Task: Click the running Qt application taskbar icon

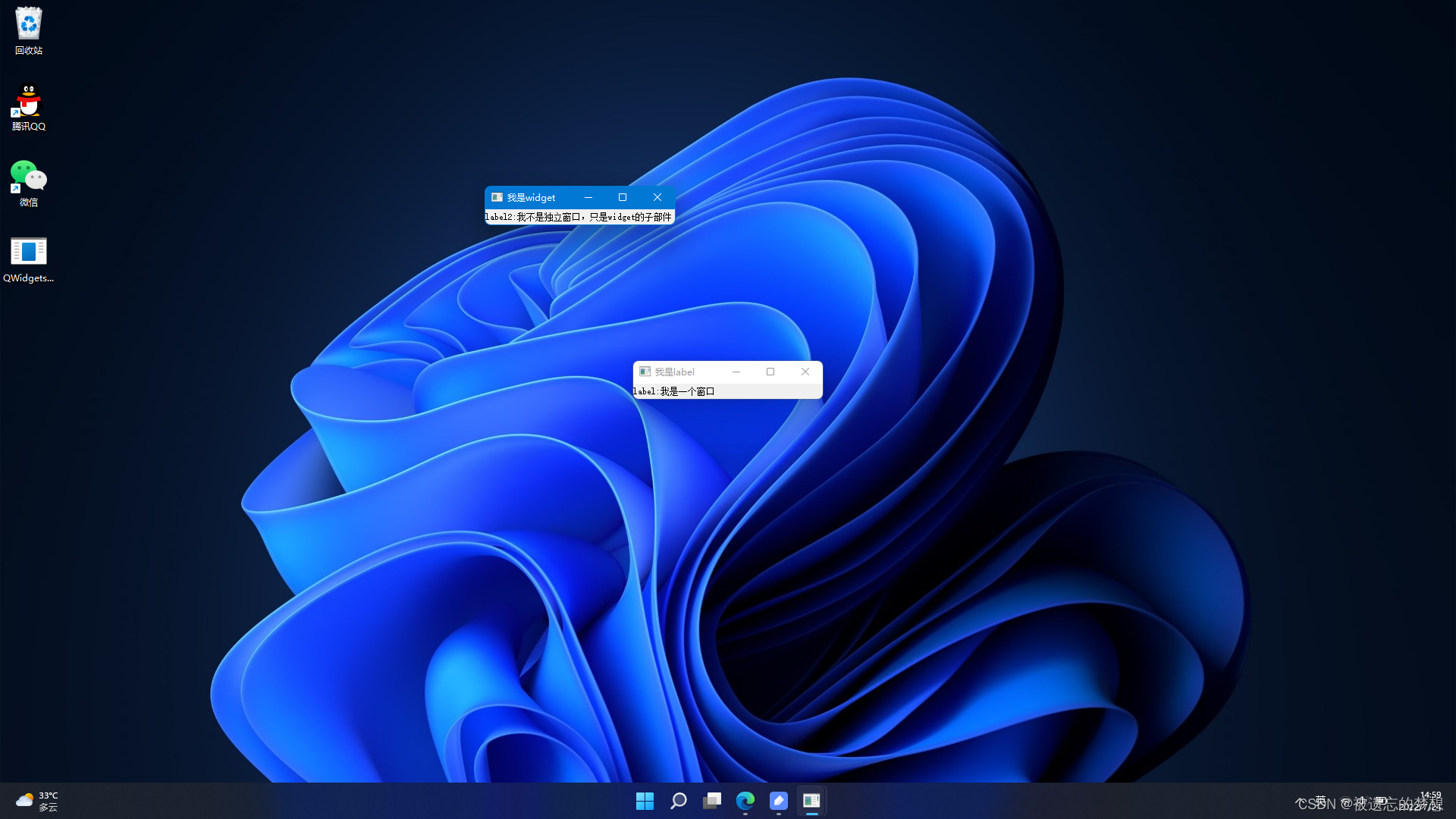Action: pyautogui.click(x=811, y=801)
